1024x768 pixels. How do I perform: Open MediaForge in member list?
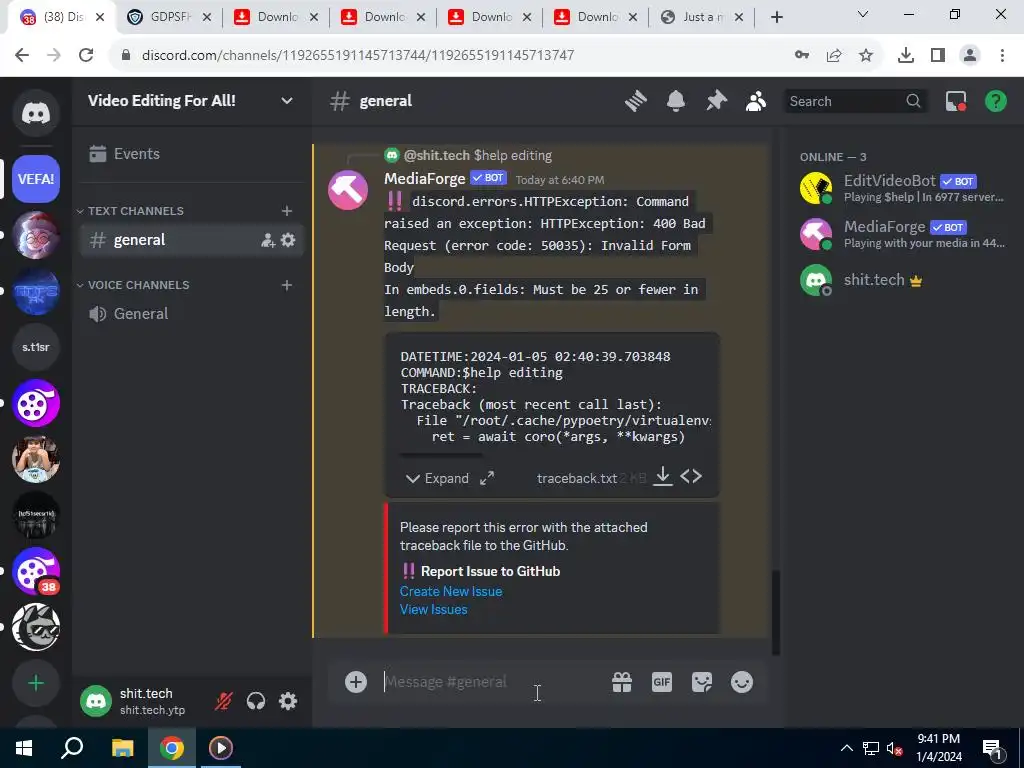click(x=901, y=234)
